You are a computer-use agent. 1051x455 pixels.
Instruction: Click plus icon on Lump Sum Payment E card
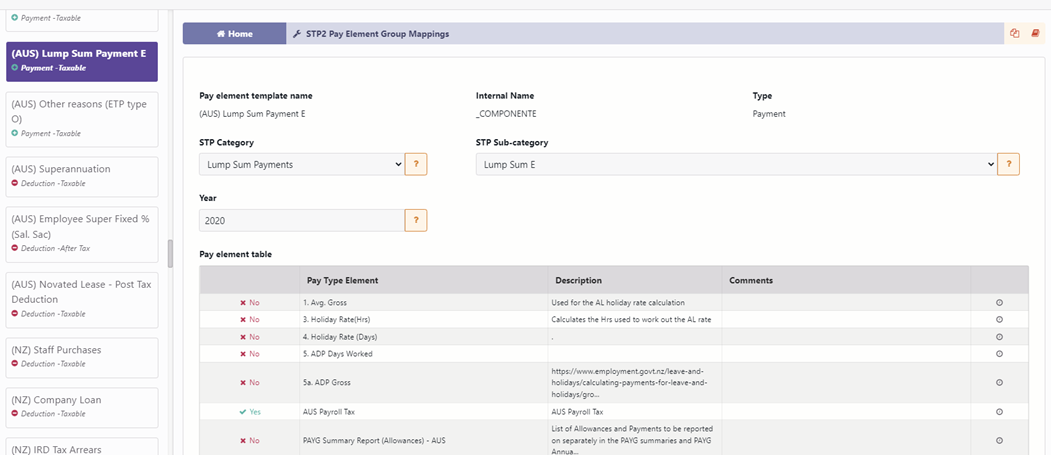15,68
